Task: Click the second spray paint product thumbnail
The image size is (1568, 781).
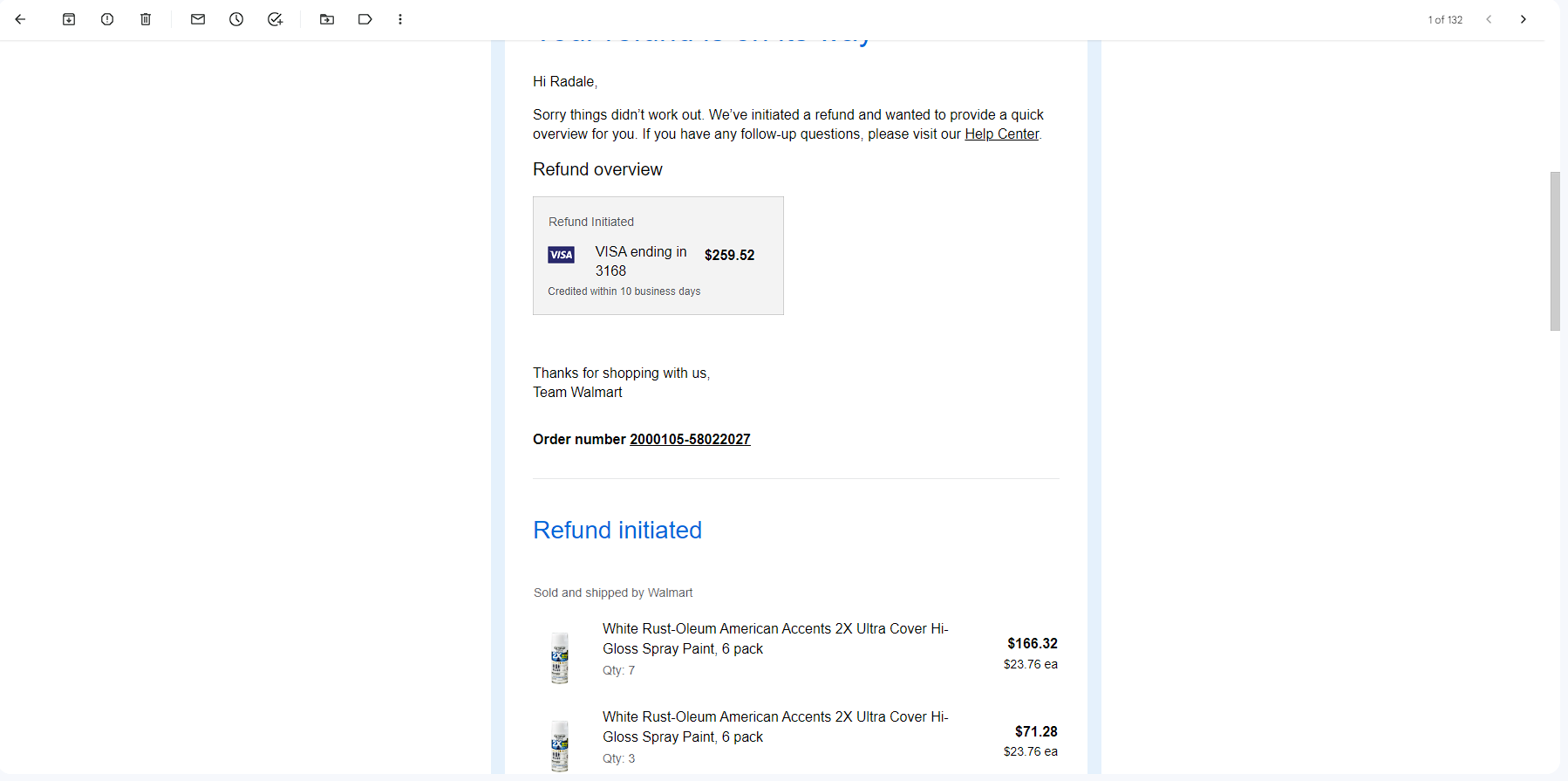Action: coord(559,745)
